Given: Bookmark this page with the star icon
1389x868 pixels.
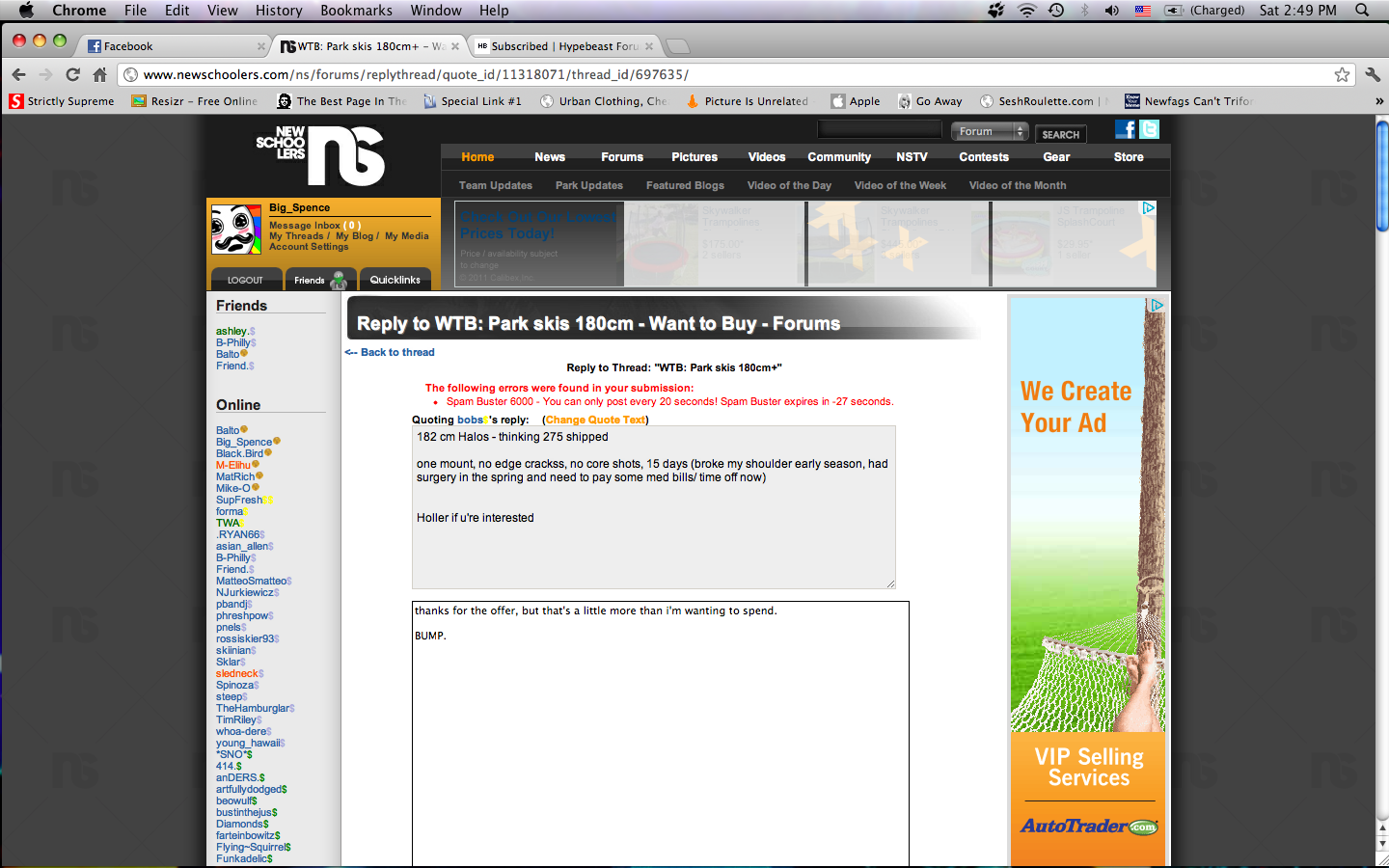Looking at the screenshot, I should tap(1342, 74).
